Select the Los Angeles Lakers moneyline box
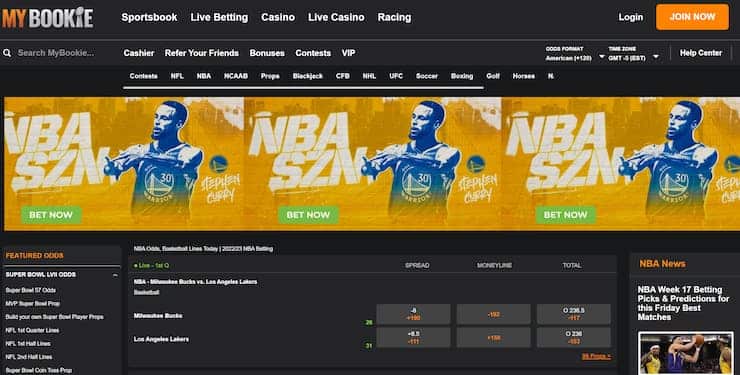This screenshot has height=375, width=740. [493, 338]
